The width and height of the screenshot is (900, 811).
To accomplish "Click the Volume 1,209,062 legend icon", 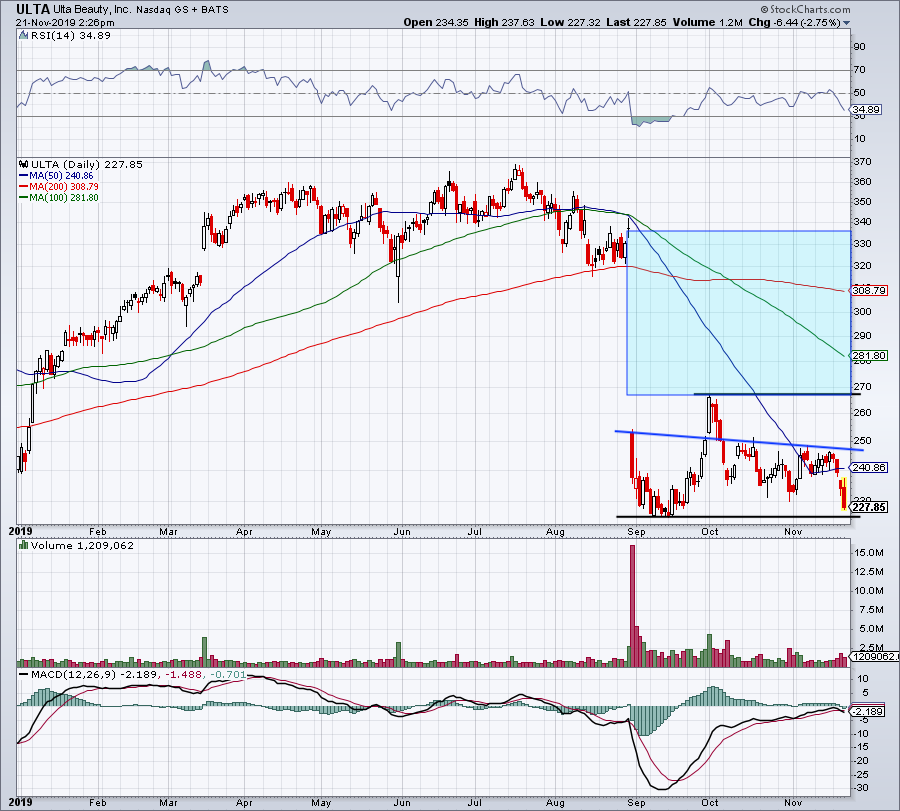I will pyautogui.click(x=24, y=545).
